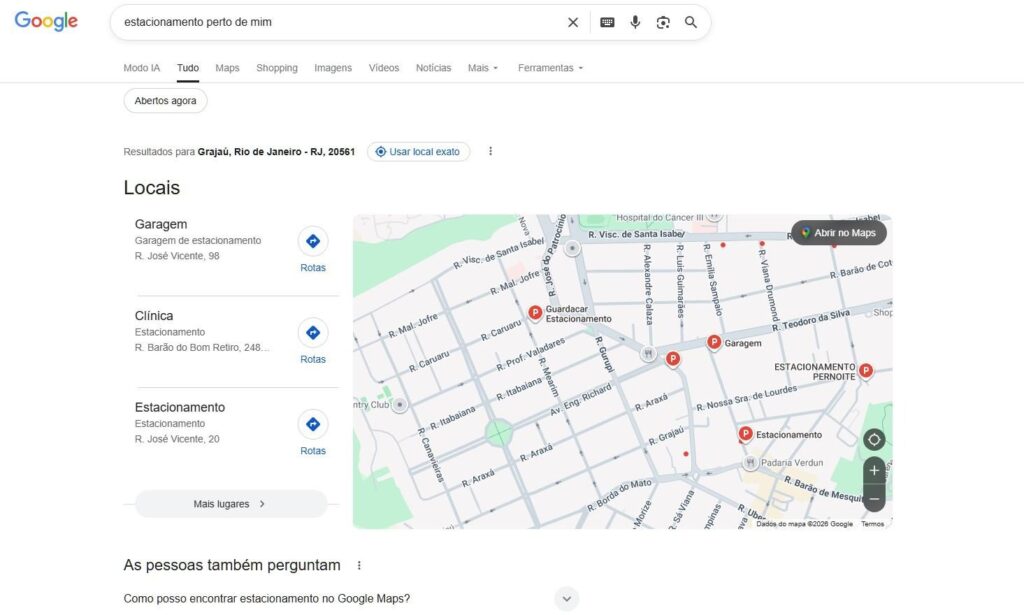Image resolution: width=1024 pixels, height=615 pixels.
Task: Switch to the Imagens tab
Action: tap(332, 67)
